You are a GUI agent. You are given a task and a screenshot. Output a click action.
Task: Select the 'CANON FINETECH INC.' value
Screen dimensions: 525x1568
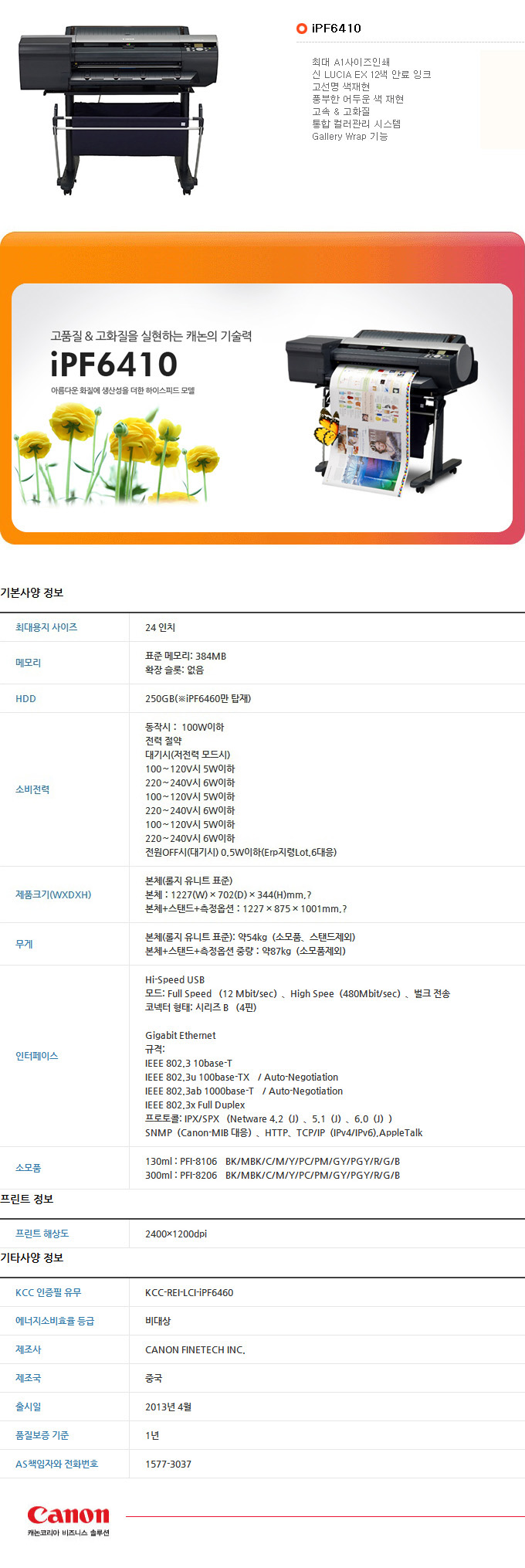(195, 1349)
